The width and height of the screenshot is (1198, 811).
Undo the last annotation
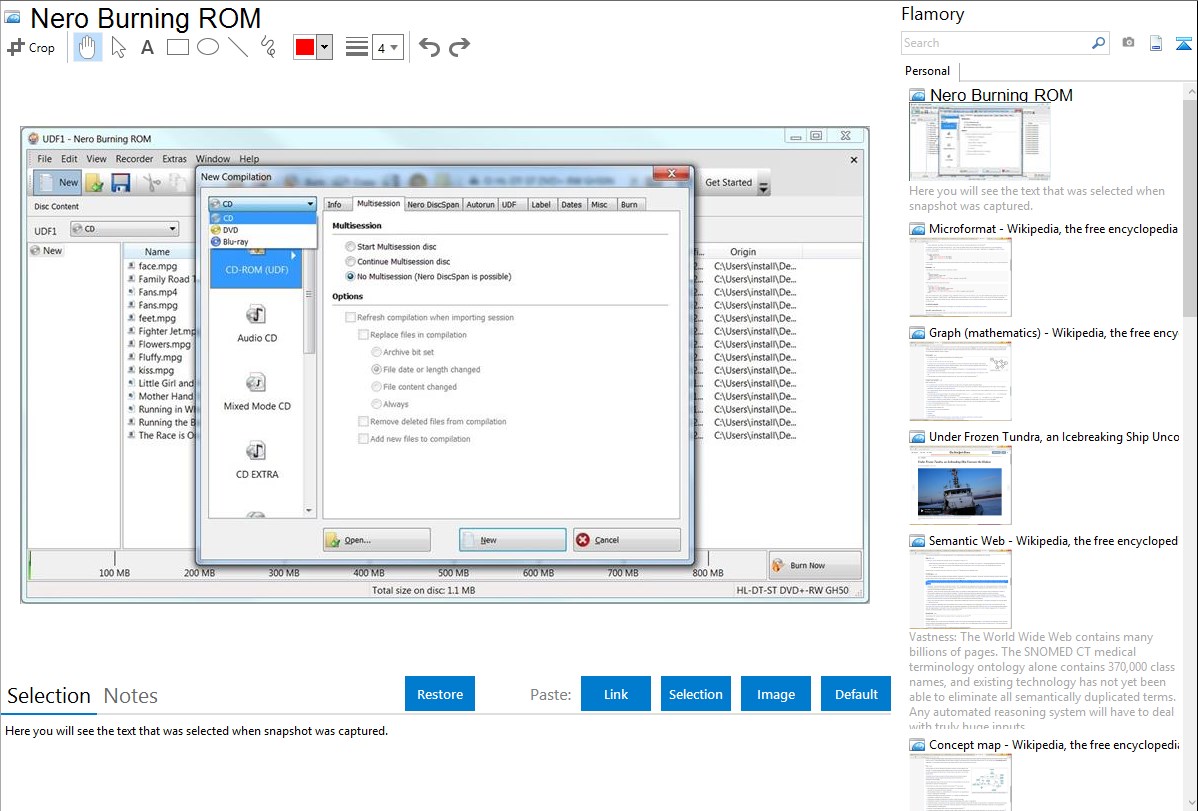point(429,47)
